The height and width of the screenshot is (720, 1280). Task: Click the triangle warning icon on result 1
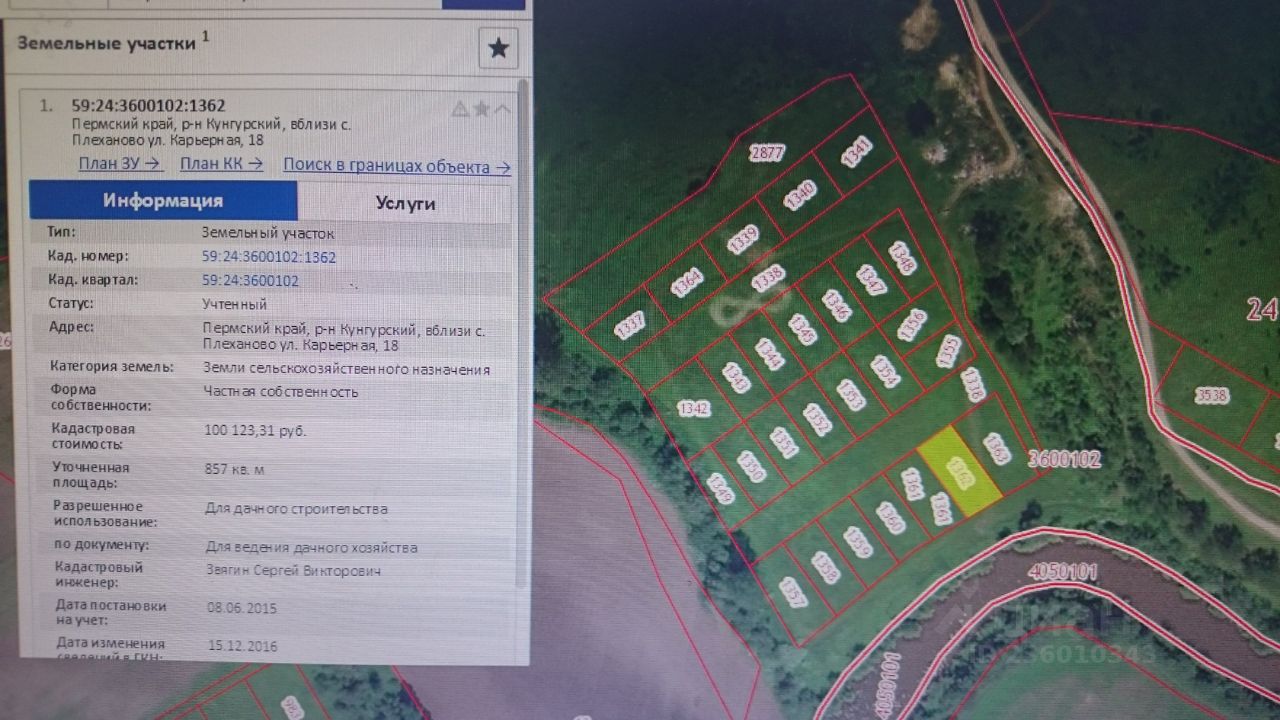460,108
